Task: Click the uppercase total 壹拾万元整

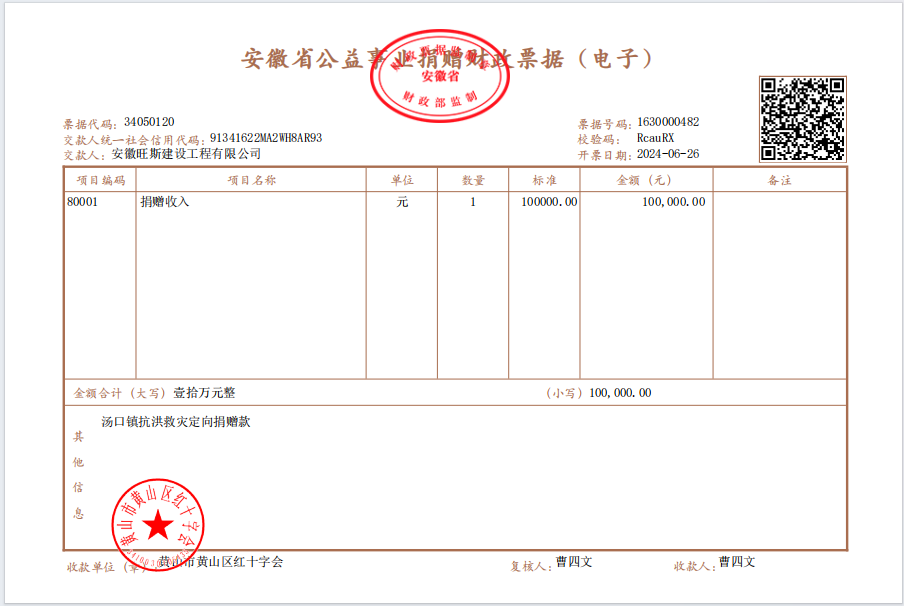Action: (204, 393)
